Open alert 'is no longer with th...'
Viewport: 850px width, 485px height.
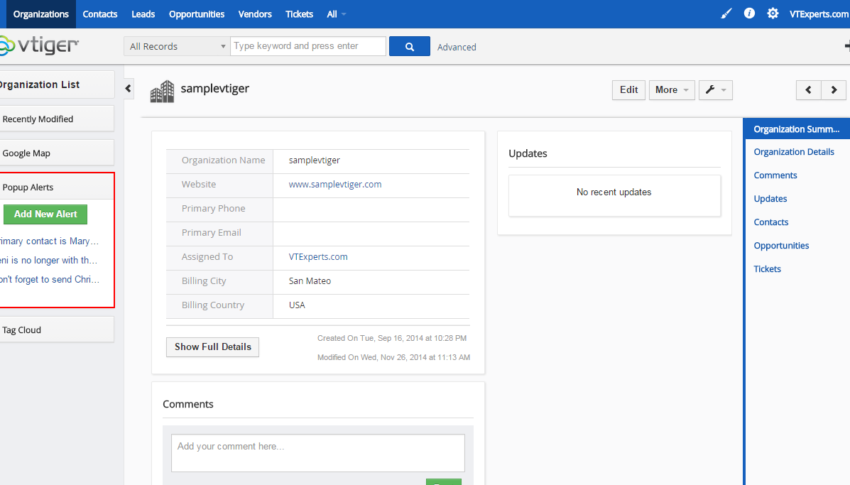(49, 260)
